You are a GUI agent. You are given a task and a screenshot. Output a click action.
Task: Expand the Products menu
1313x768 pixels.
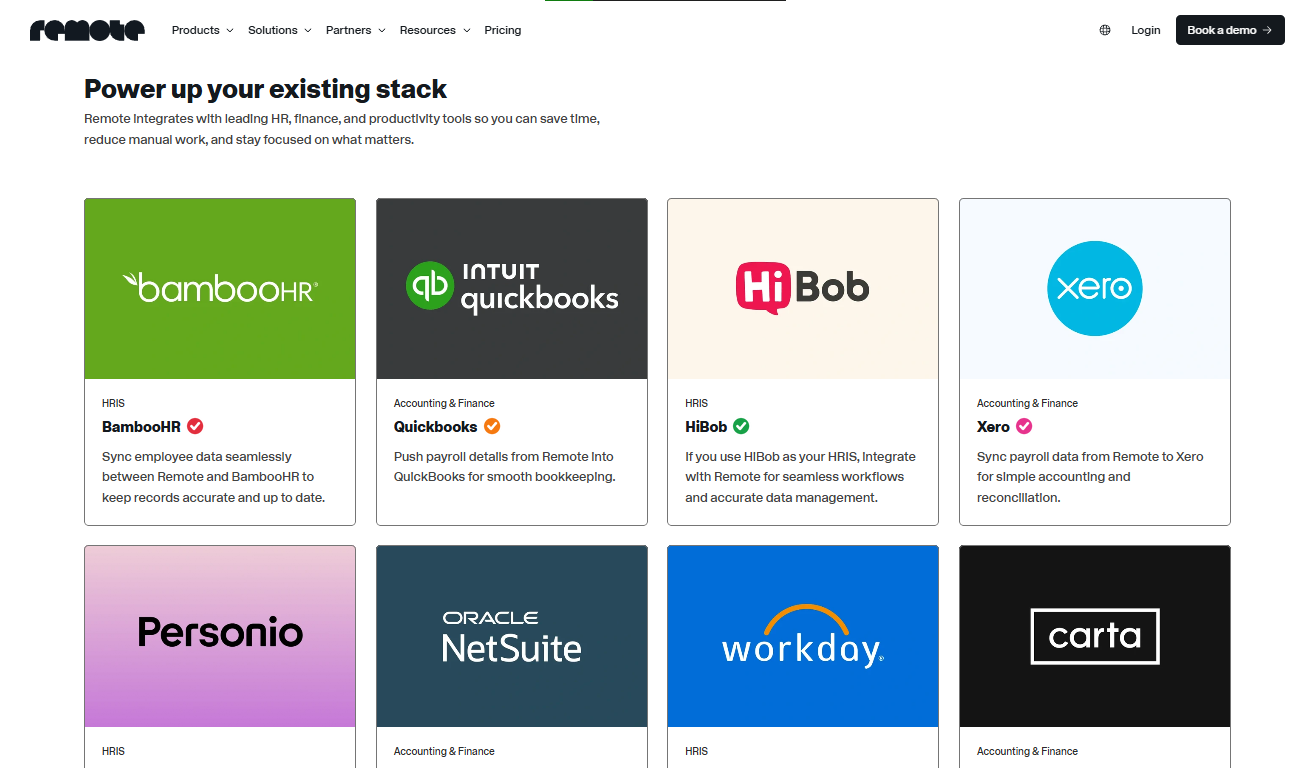[202, 30]
